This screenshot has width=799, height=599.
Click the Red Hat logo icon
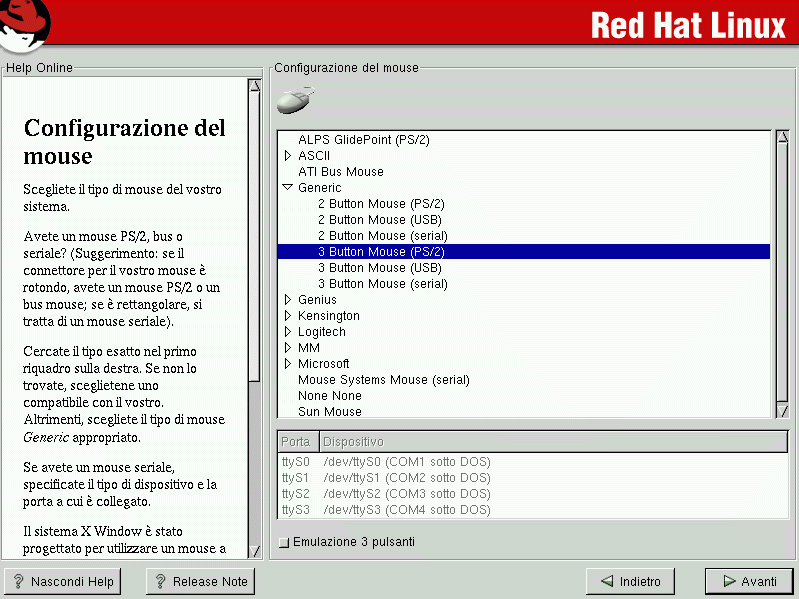click(x=24, y=24)
